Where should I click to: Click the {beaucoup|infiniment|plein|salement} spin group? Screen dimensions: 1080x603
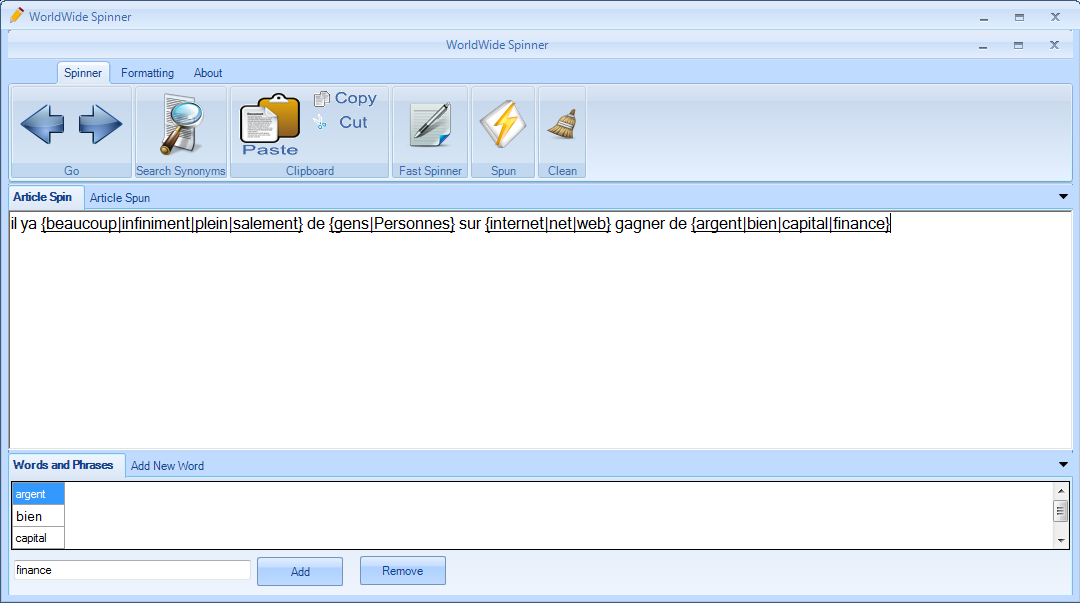pos(172,223)
